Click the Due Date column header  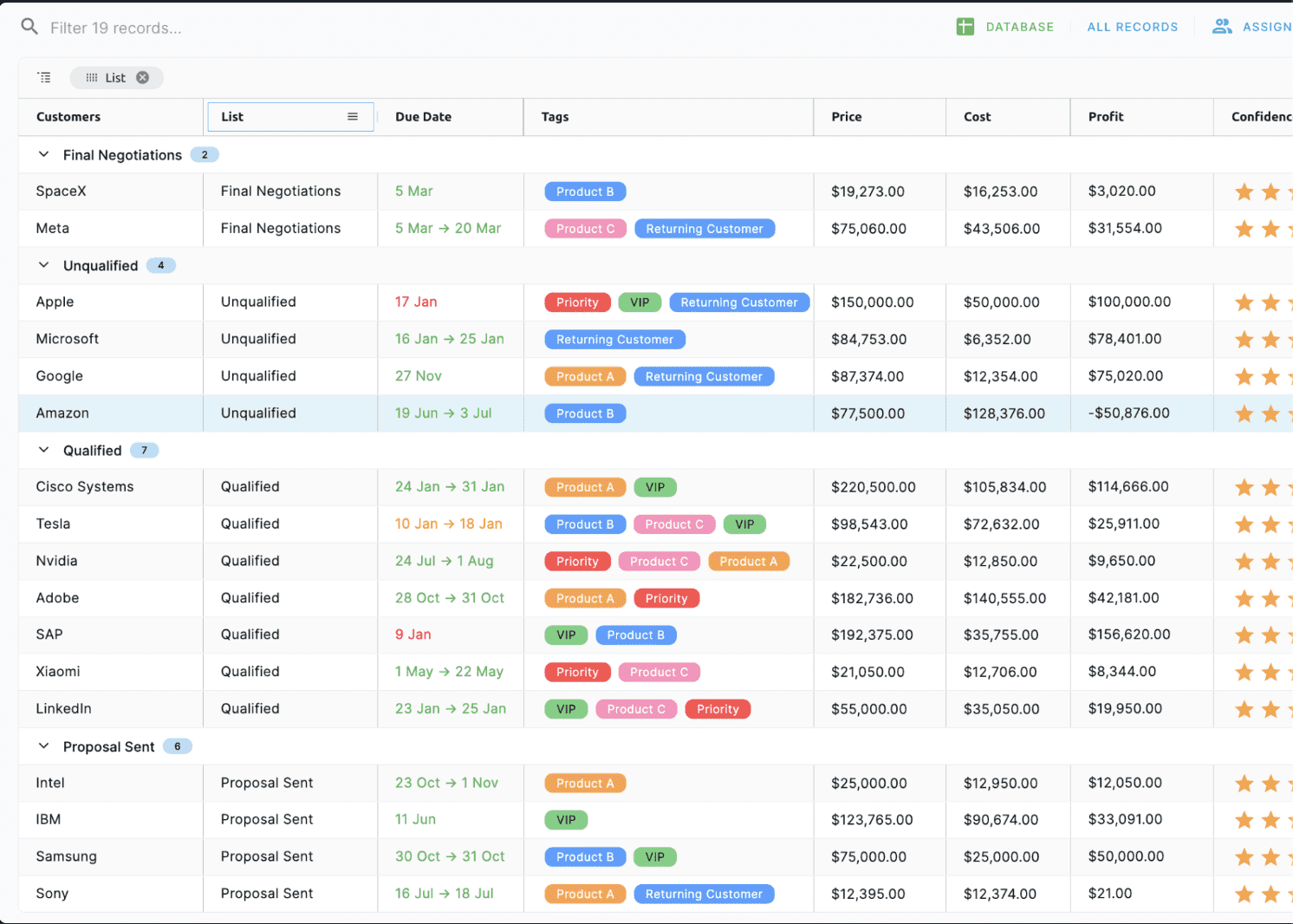(423, 116)
